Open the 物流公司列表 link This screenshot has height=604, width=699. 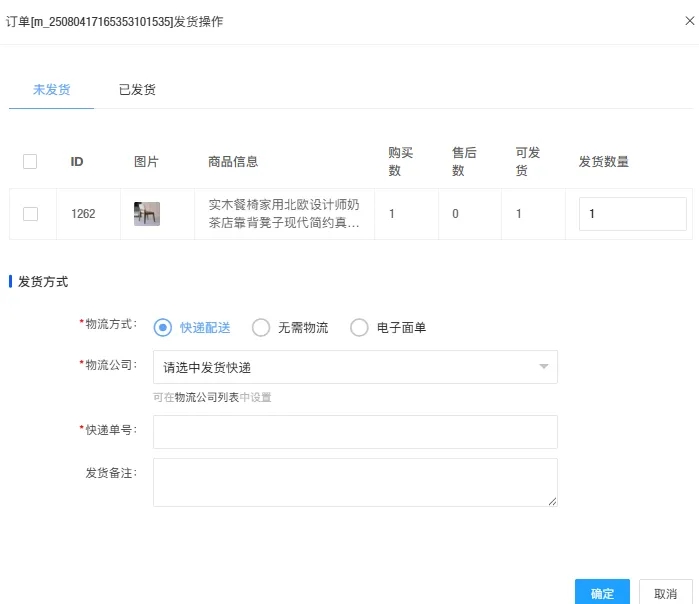[x=206, y=397]
